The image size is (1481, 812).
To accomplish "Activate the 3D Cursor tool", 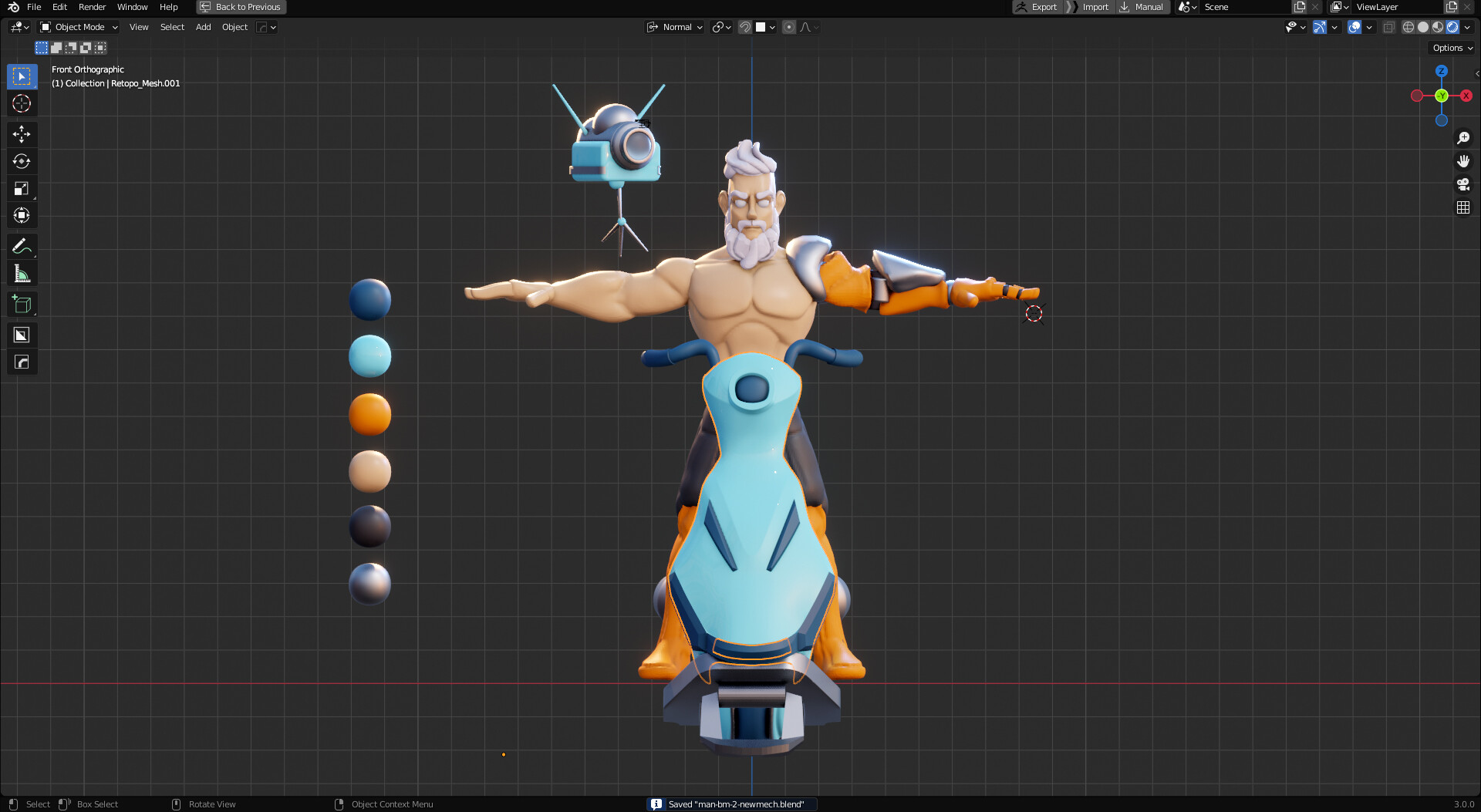I will click(x=22, y=103).
